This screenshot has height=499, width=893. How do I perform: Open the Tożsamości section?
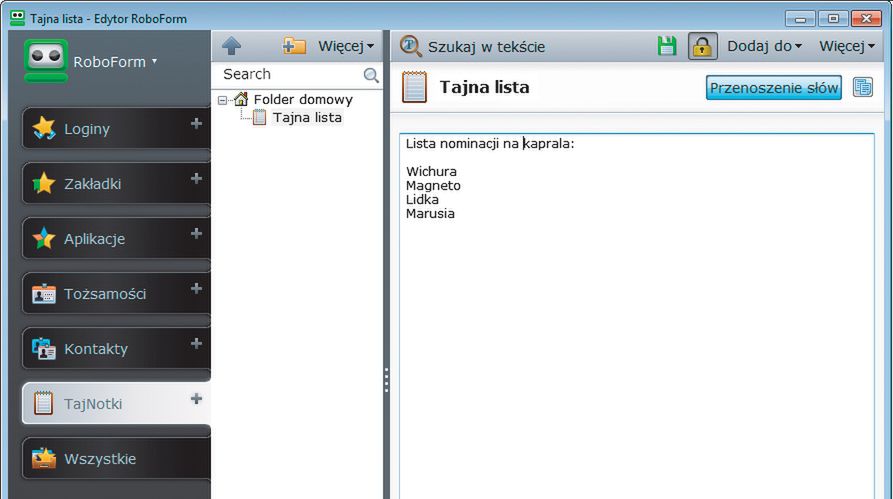tap(116, 294)
